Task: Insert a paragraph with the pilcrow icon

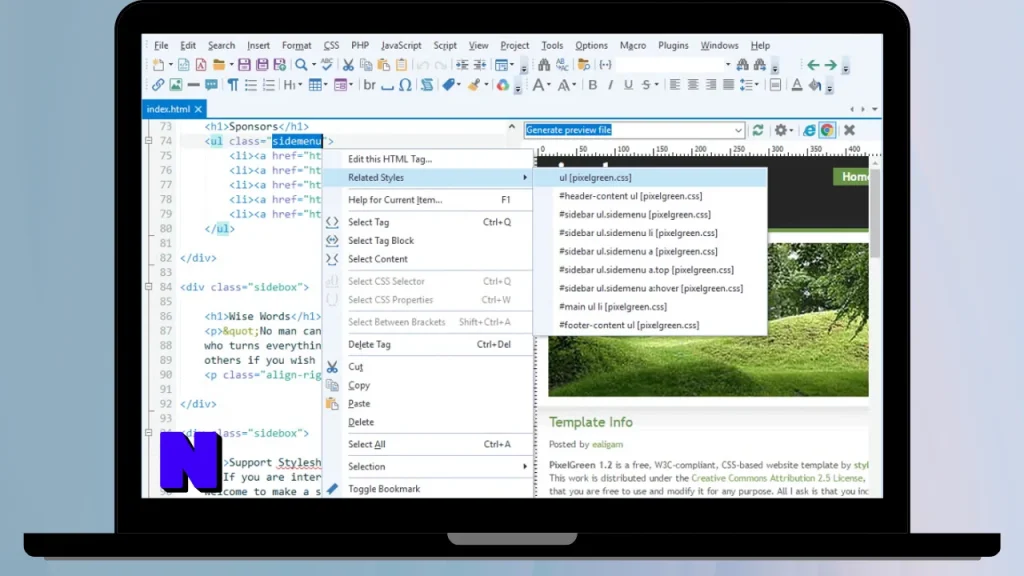Action: click(232, 85)
